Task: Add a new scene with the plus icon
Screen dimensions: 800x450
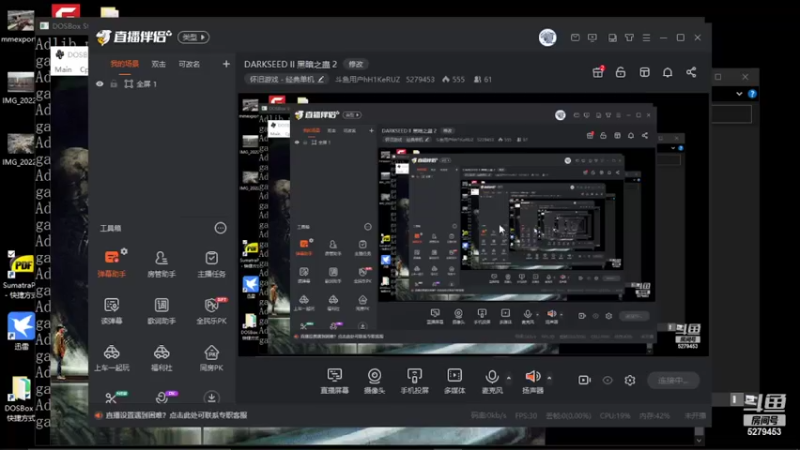Action: pyautogui.click(x=226, y=64)
